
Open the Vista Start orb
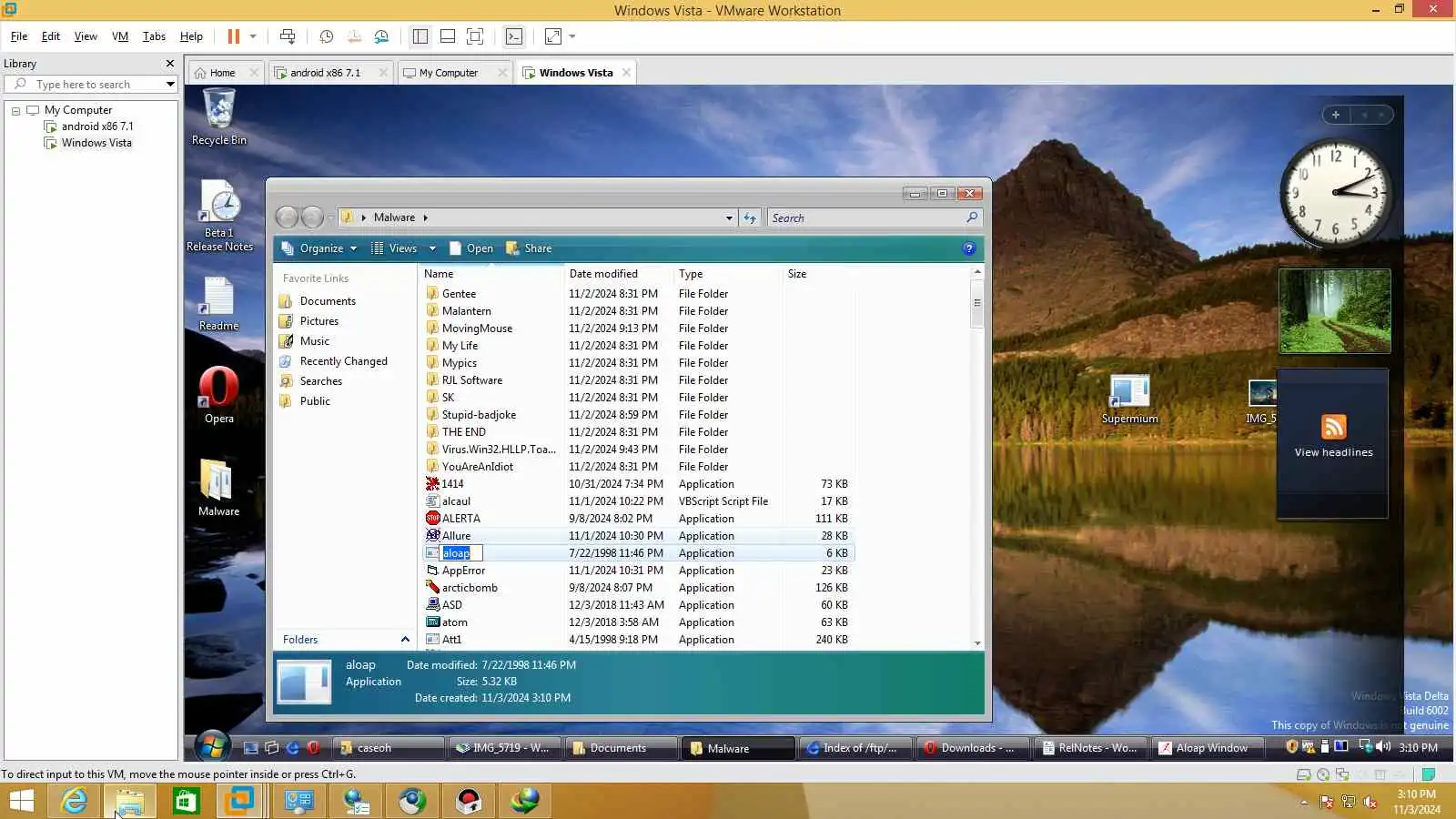tap(212, 748)
